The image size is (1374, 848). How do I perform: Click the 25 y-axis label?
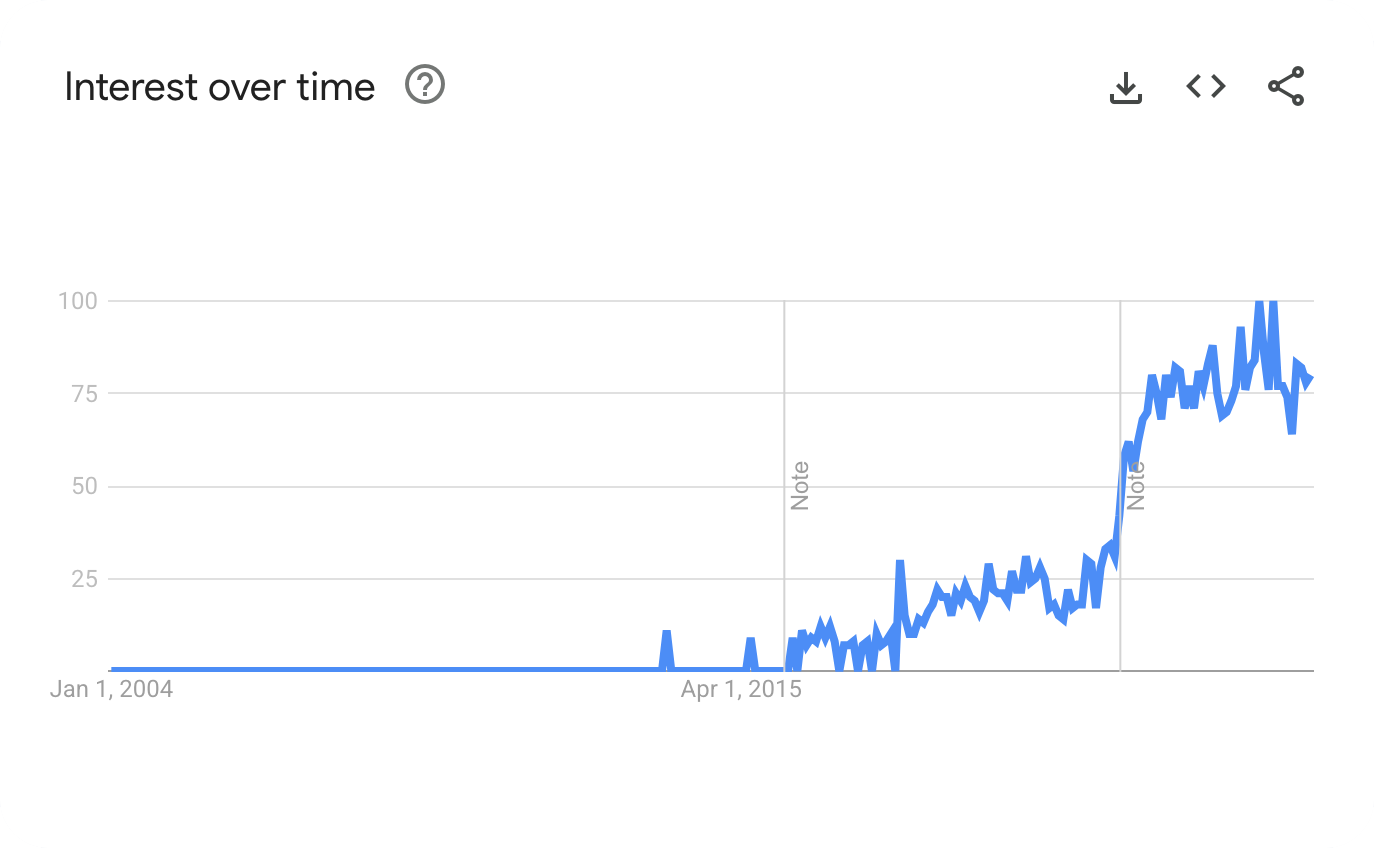[x=84, y=579]
